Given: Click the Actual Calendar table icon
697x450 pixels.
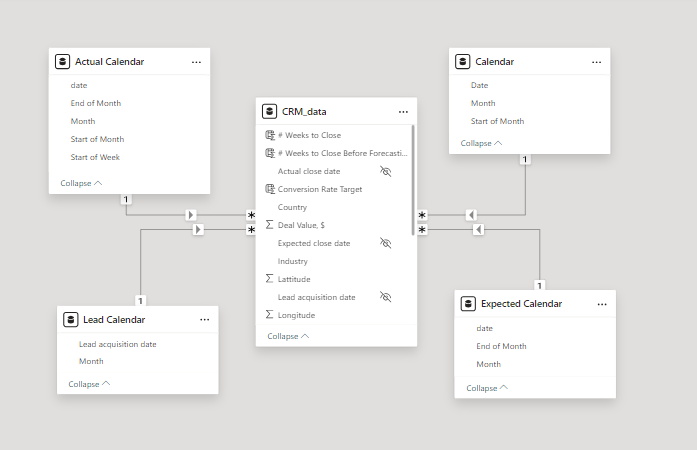Looking at the screenshot, I should click(x=62, y=62).
